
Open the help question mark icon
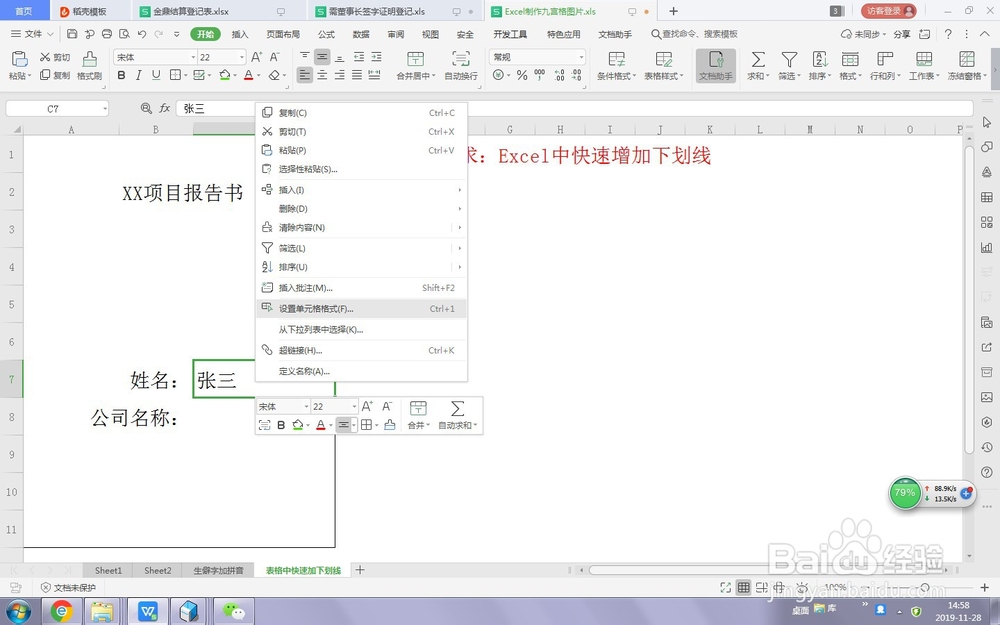point(948,34)
